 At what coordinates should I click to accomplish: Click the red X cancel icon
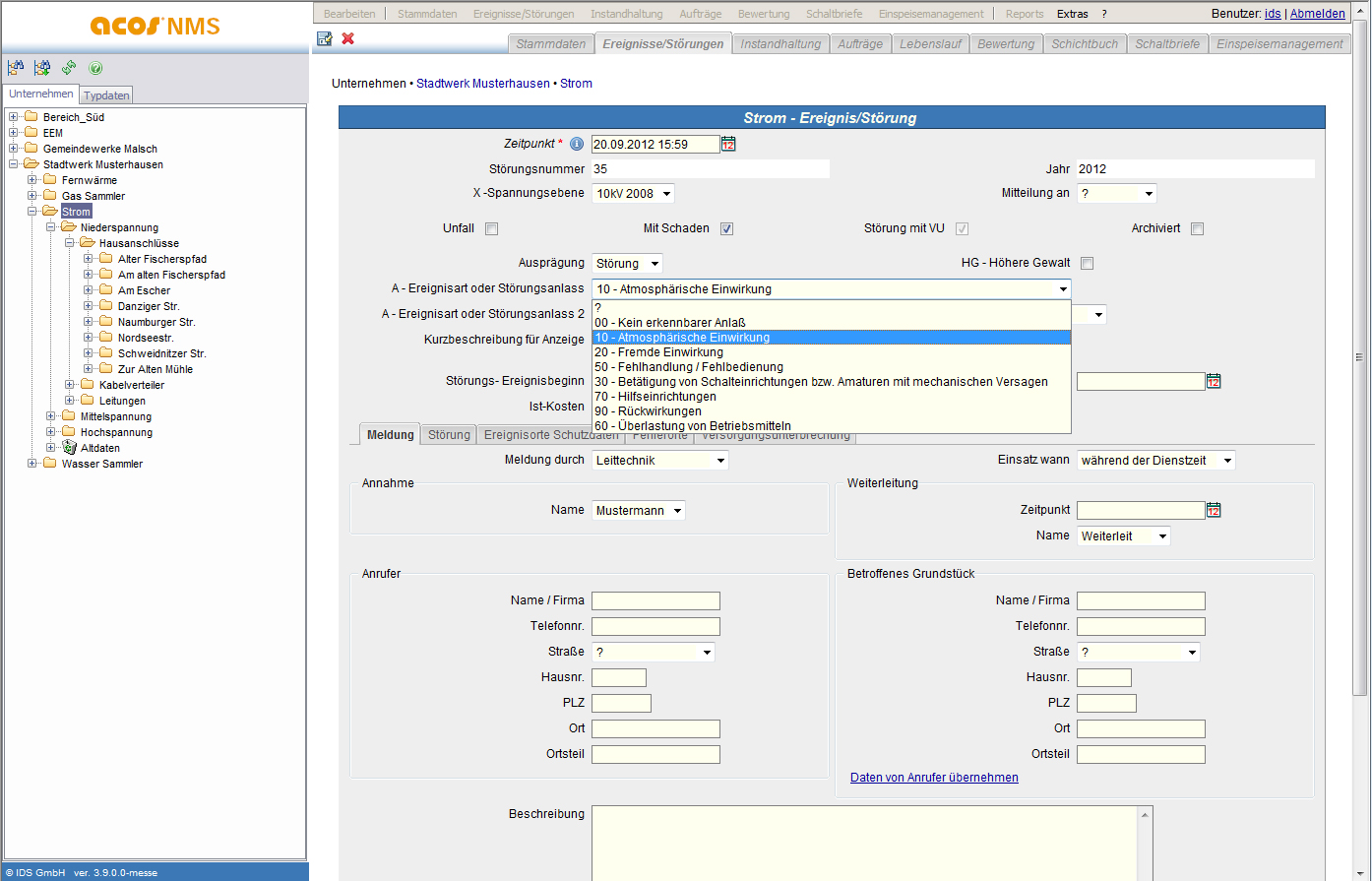[348, 38]
